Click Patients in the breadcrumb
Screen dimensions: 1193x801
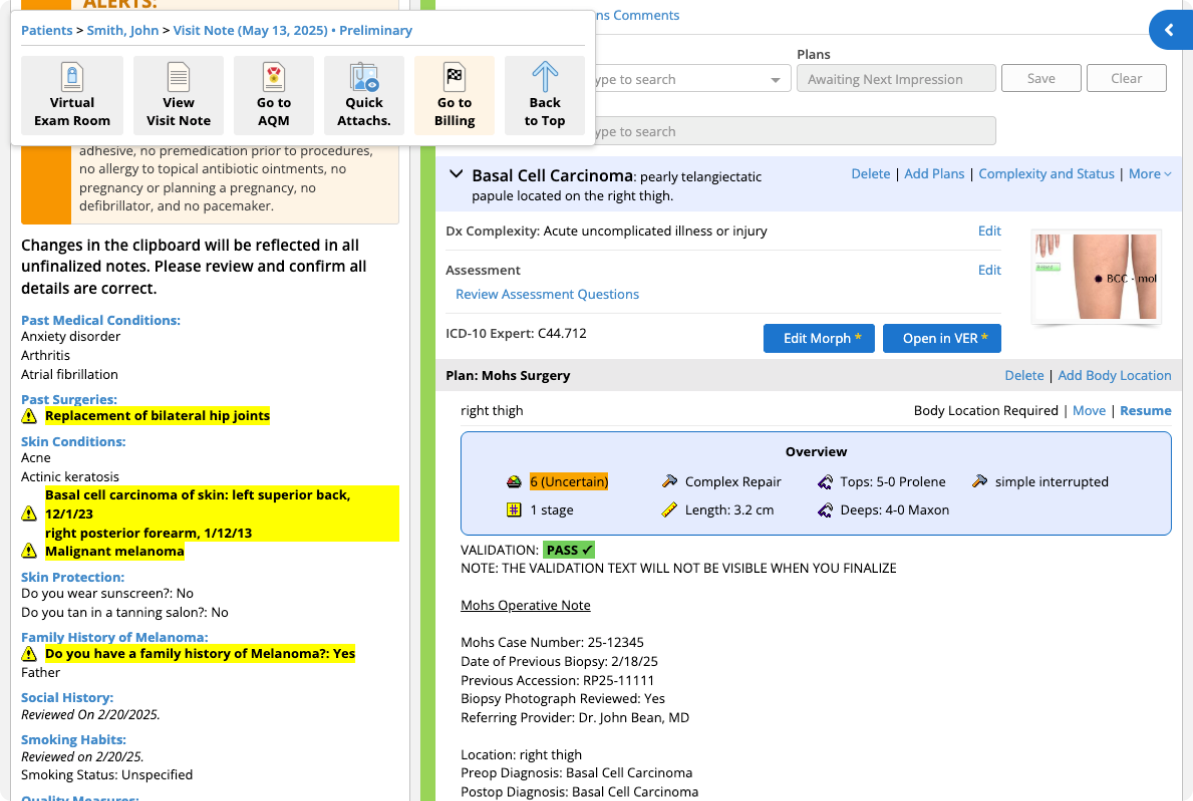(46, 30)
